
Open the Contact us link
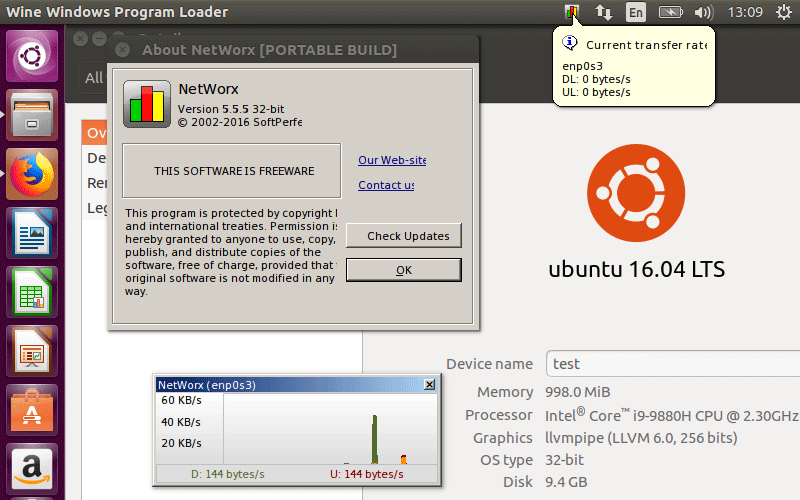[x=386, y=185]
